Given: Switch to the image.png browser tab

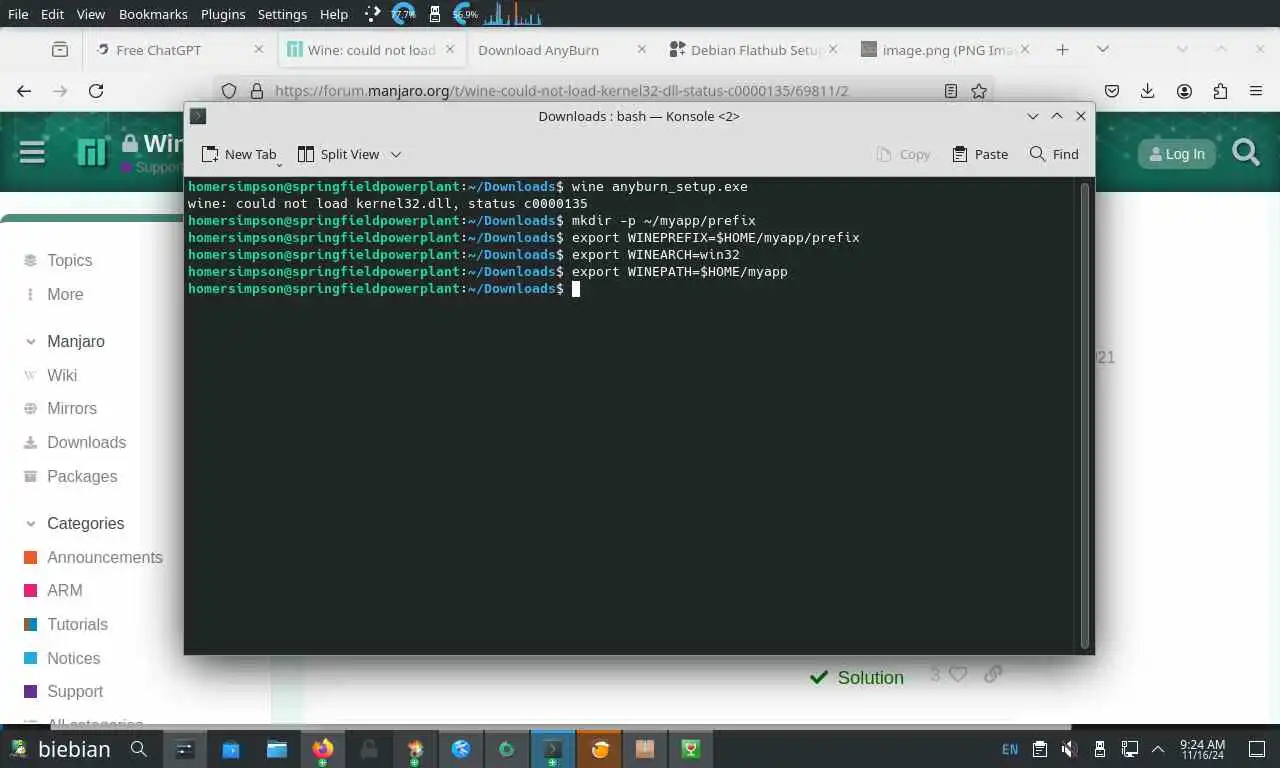Looking at the screenshot, I should 944,50.
